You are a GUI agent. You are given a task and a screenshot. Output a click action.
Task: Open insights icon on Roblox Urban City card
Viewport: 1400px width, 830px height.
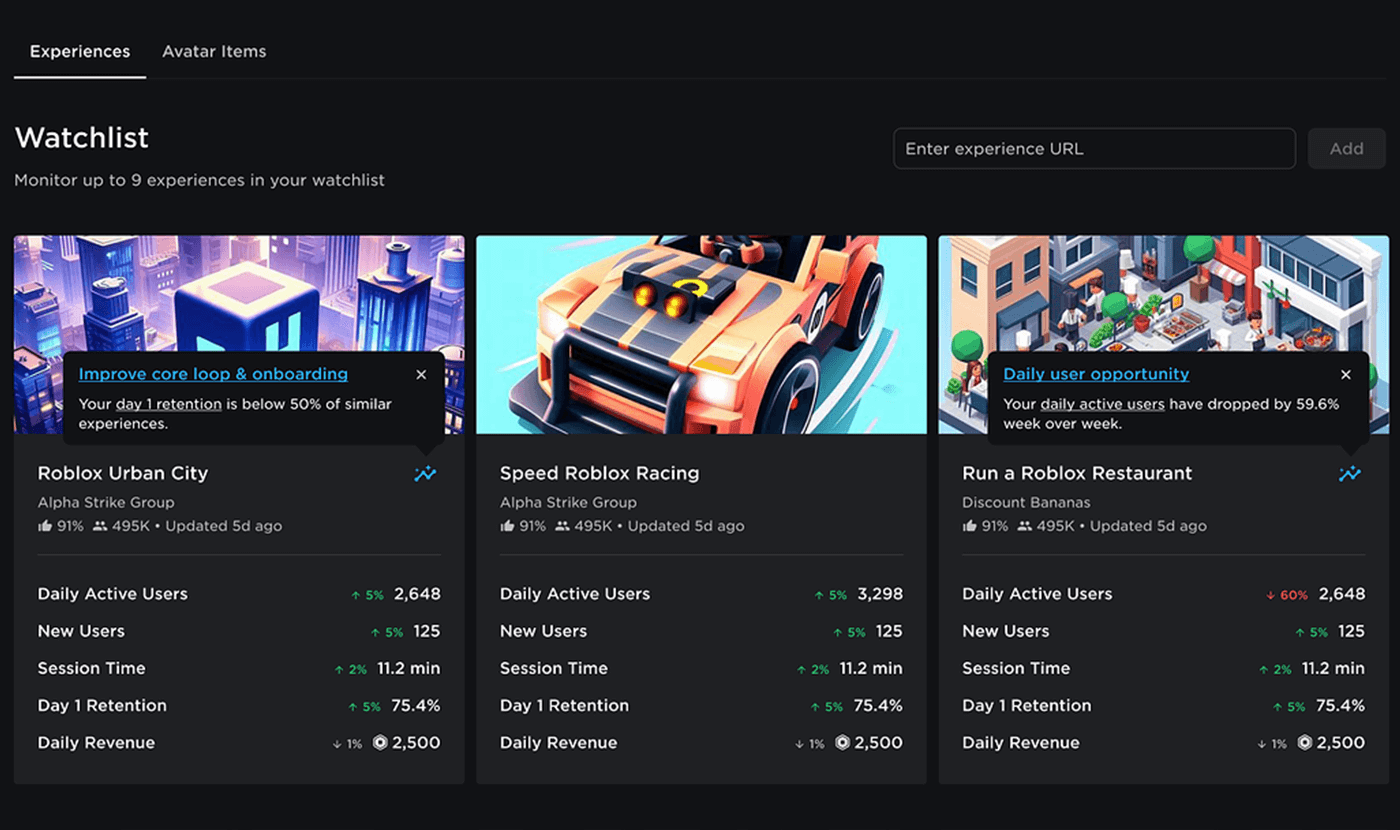(x=425, y=474)
